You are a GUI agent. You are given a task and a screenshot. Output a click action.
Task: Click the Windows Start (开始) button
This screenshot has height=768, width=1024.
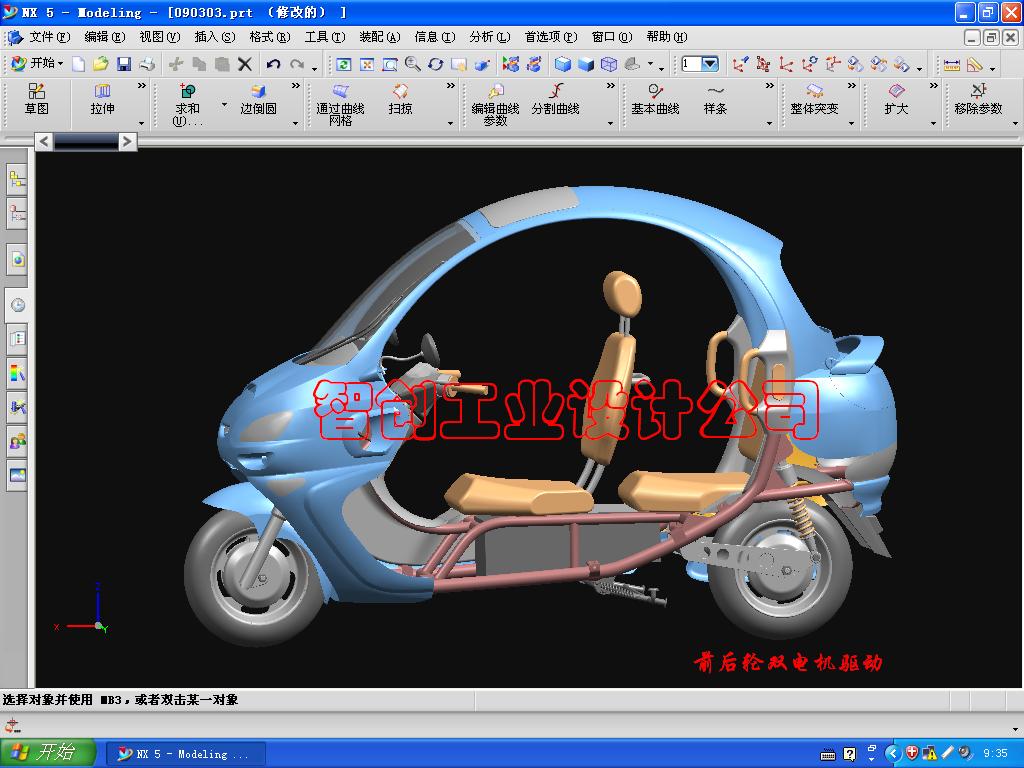[x=48, y=753]
